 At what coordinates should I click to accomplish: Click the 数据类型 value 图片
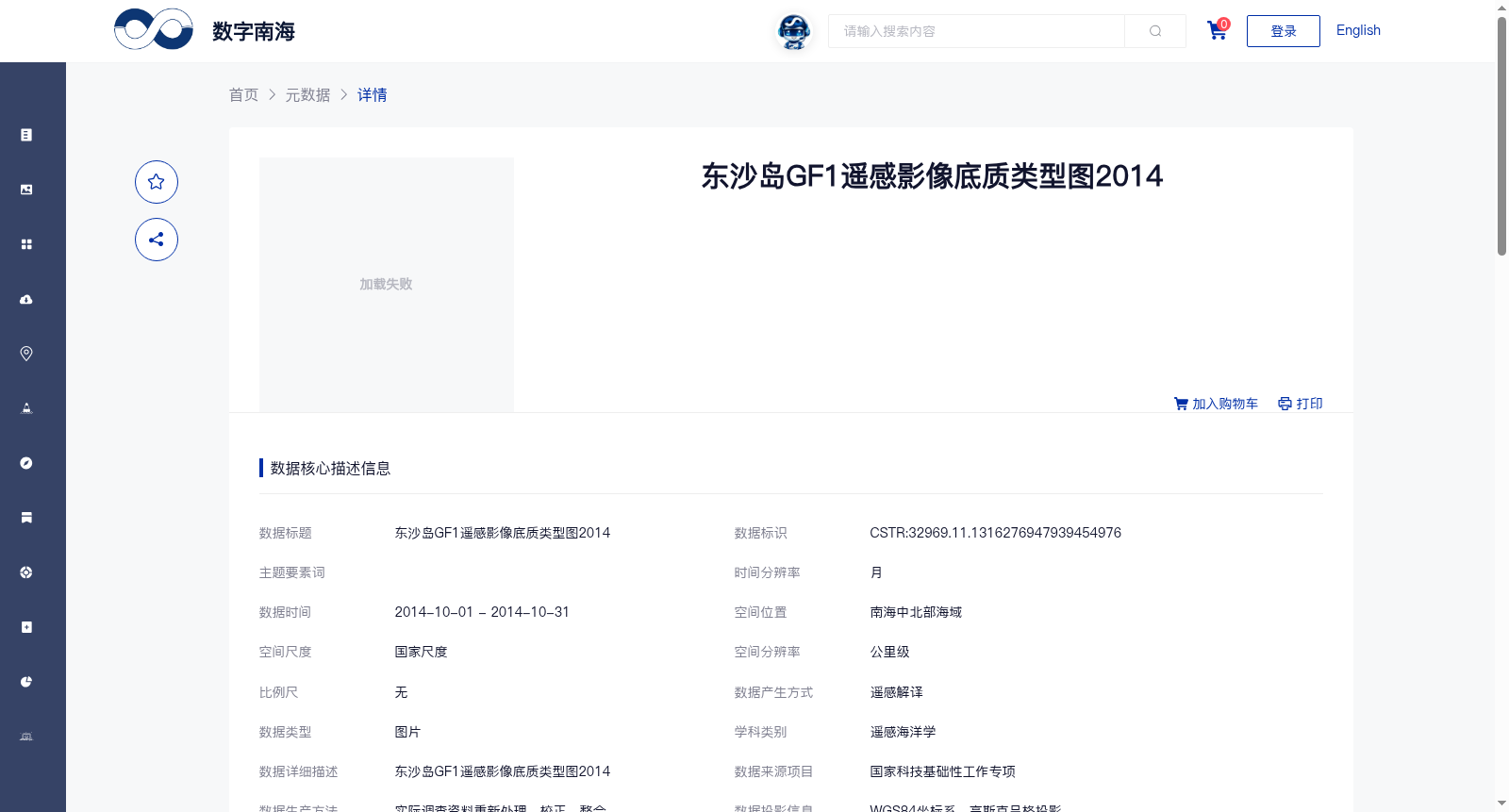407,732
